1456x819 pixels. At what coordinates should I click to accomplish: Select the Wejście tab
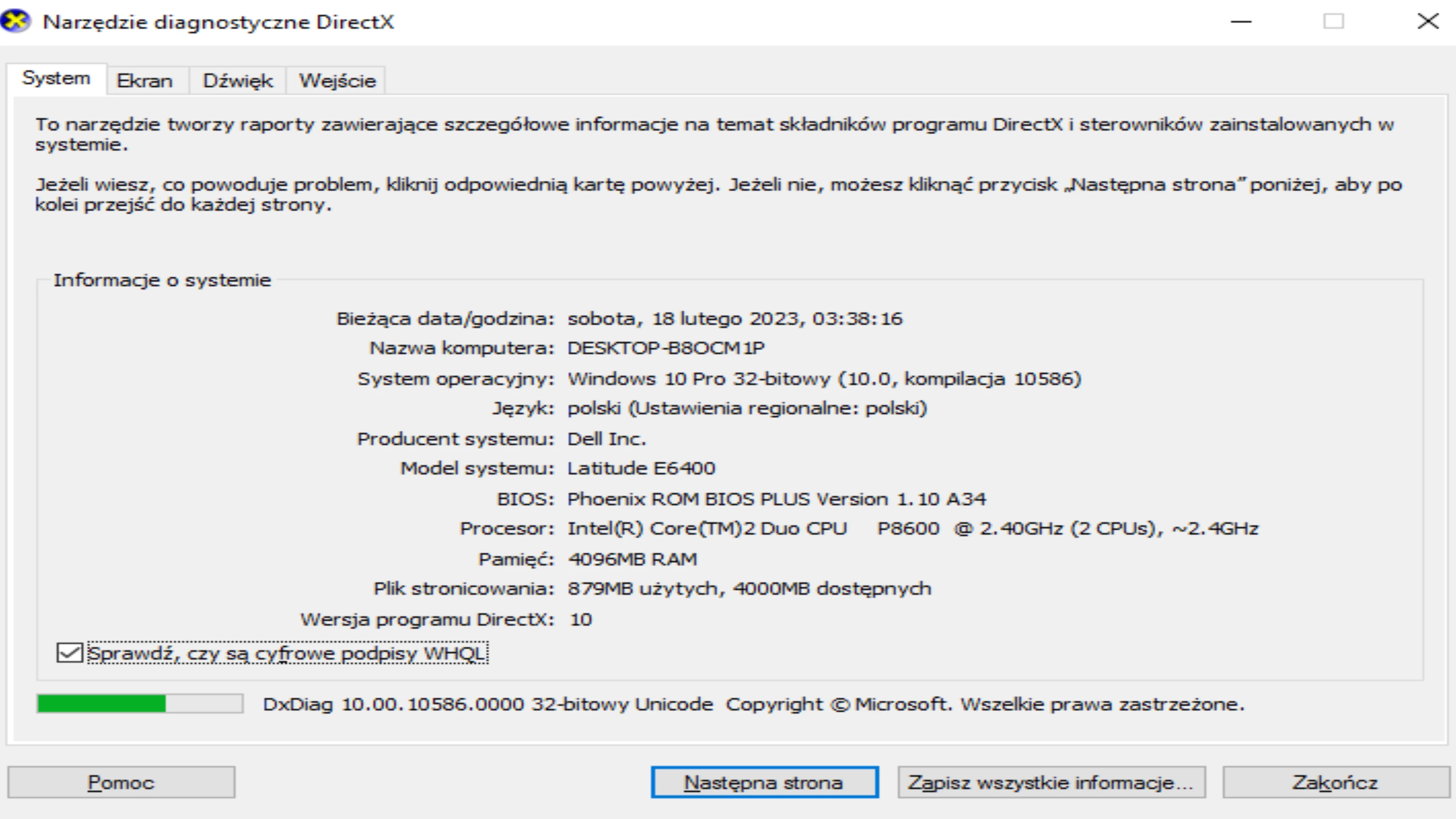[x=337, y=81]
